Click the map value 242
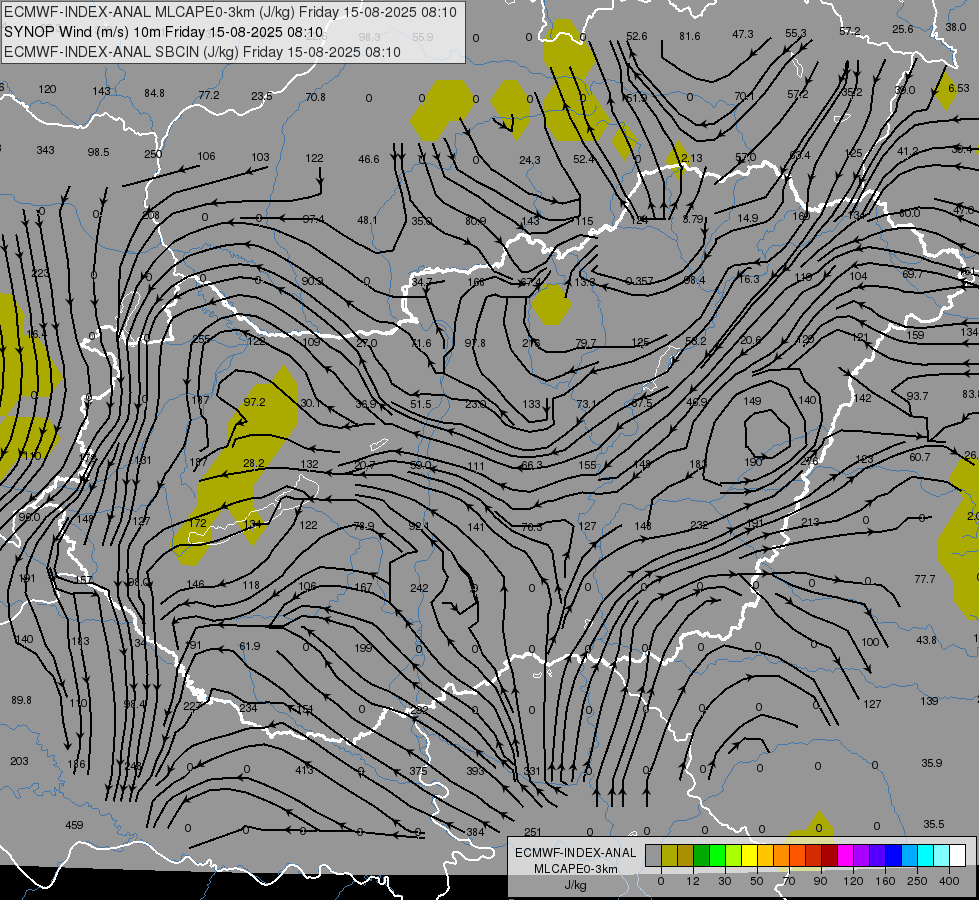Screen dimensions: 979x900 point(419,588)
